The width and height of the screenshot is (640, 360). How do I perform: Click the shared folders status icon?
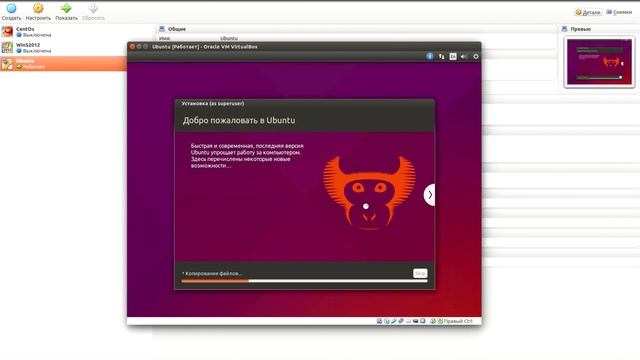(408, 321)
